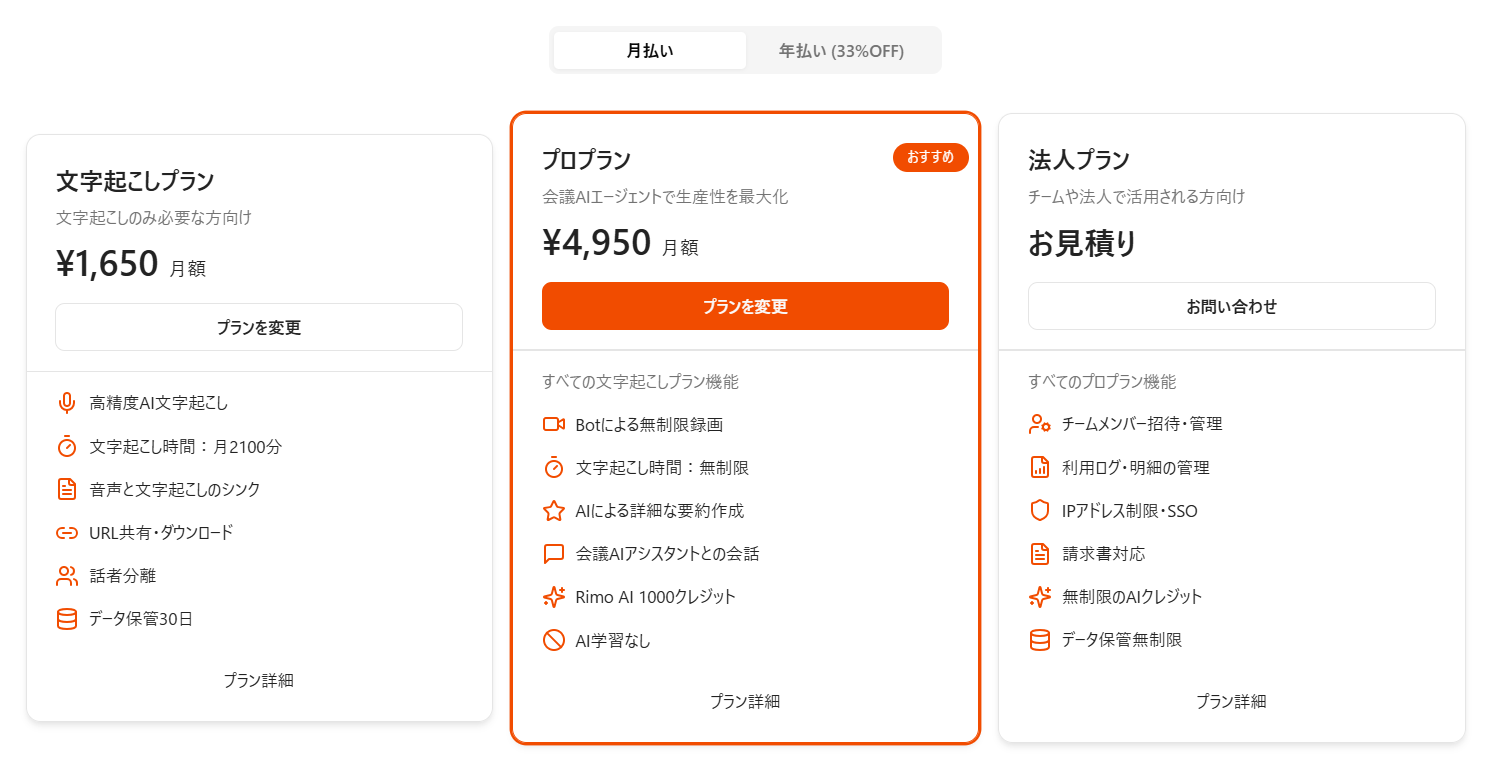Click microphone icon for 高精度AI文字起こし
The image size is (1492, 763).
tap(67, 403)
